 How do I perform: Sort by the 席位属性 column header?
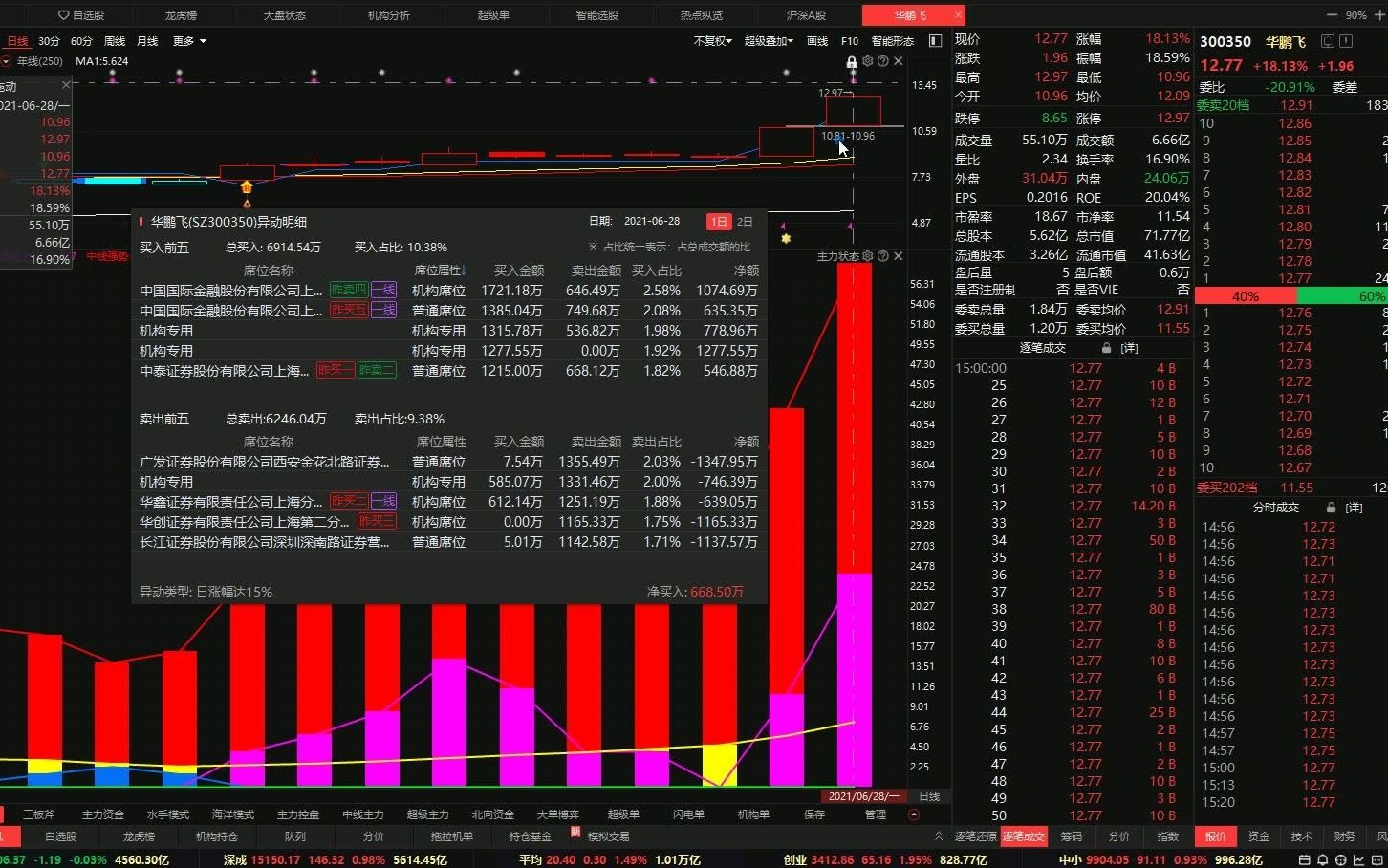(x=439, y=271)
